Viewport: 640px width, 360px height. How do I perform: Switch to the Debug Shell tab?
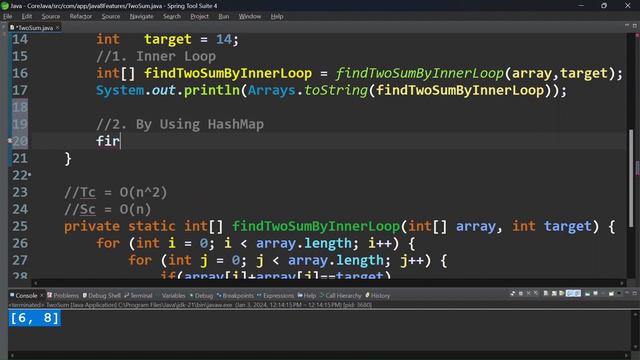[102, 295]
